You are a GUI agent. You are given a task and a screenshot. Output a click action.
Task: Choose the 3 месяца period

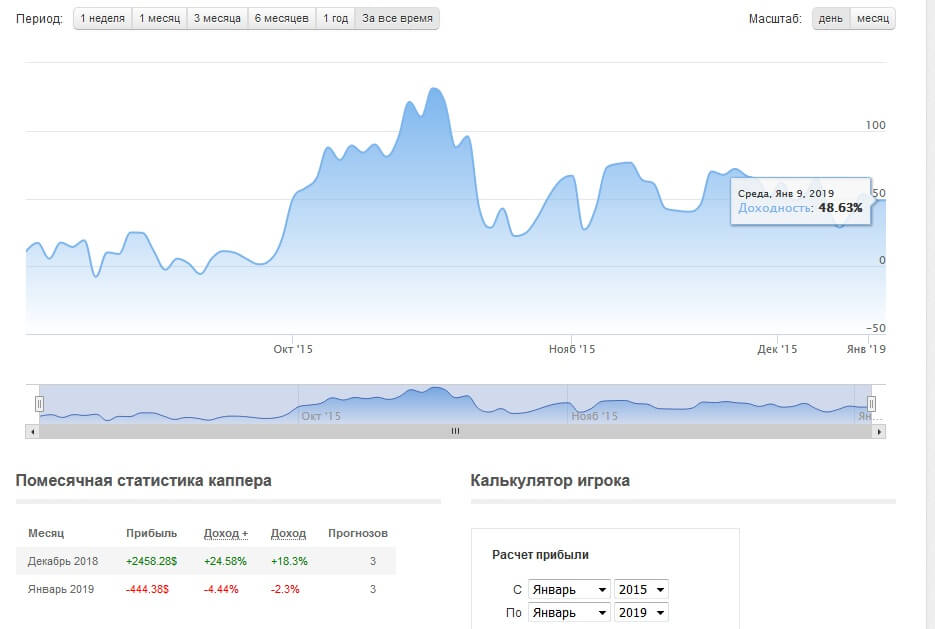(217, 18)
